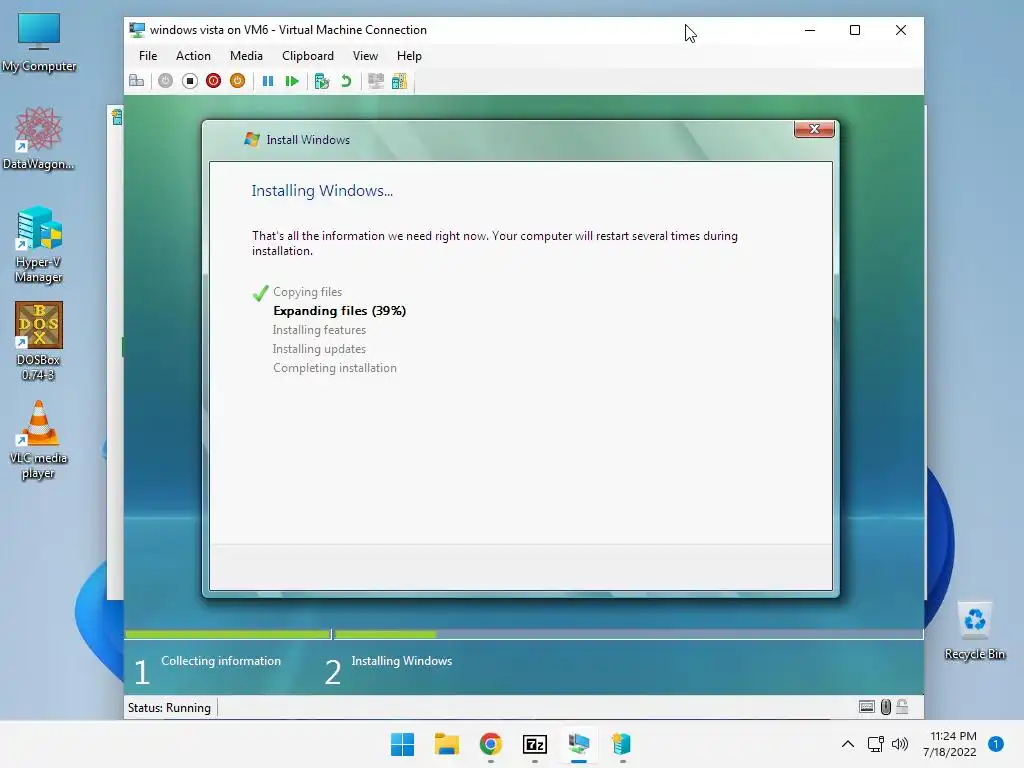Image resolution: width=1024 pixels, height=768 pixels.
Task: Turn off the VM with the black square icon
Action: tap(190, 81)
